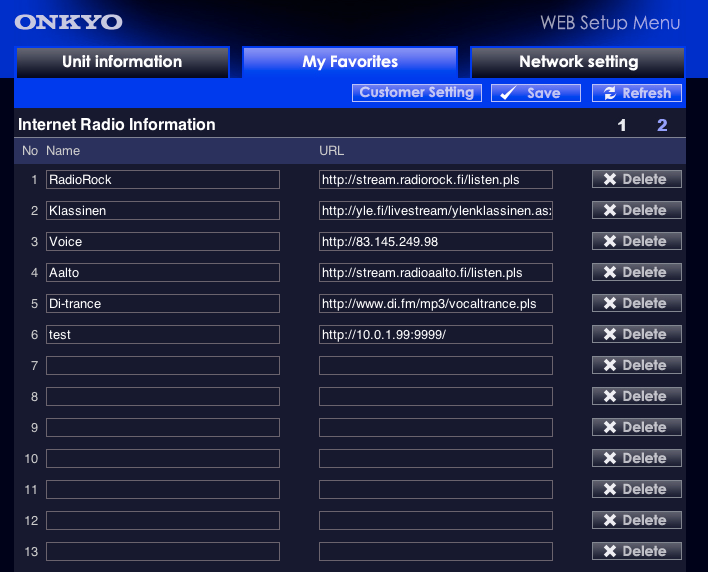Open the Unit information tab

point(122,62)
